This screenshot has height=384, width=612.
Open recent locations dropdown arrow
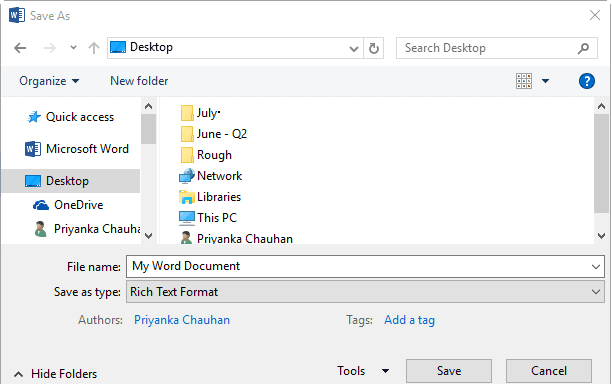pos(73,48)
